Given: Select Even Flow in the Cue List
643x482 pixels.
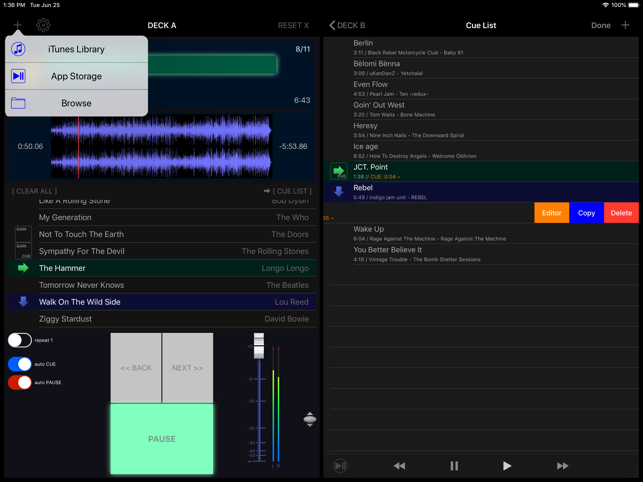Looking at the screenshot, I should (481, 89).
